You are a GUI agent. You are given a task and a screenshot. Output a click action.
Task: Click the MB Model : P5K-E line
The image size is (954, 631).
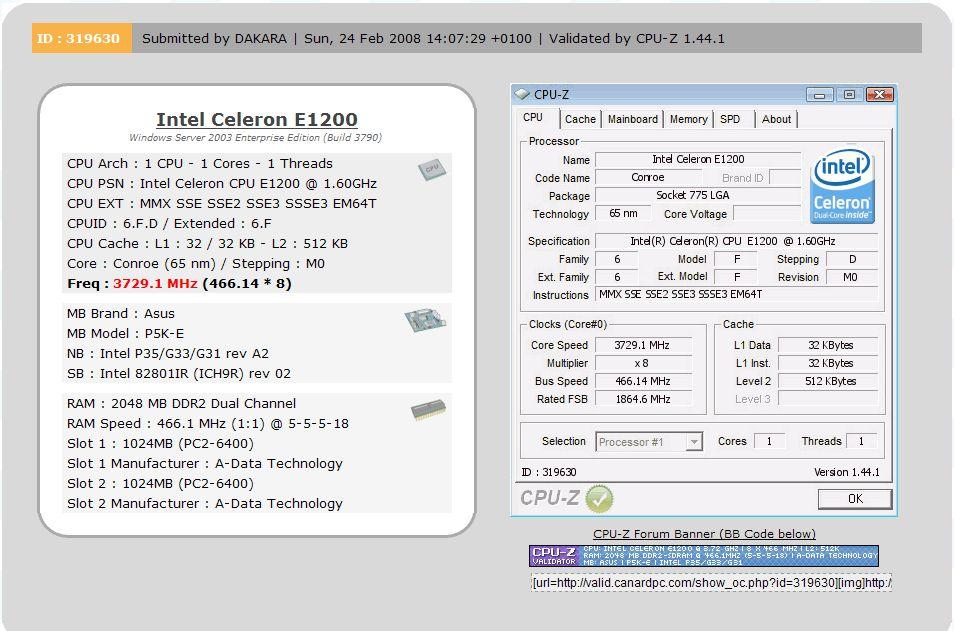click(125, 333)
